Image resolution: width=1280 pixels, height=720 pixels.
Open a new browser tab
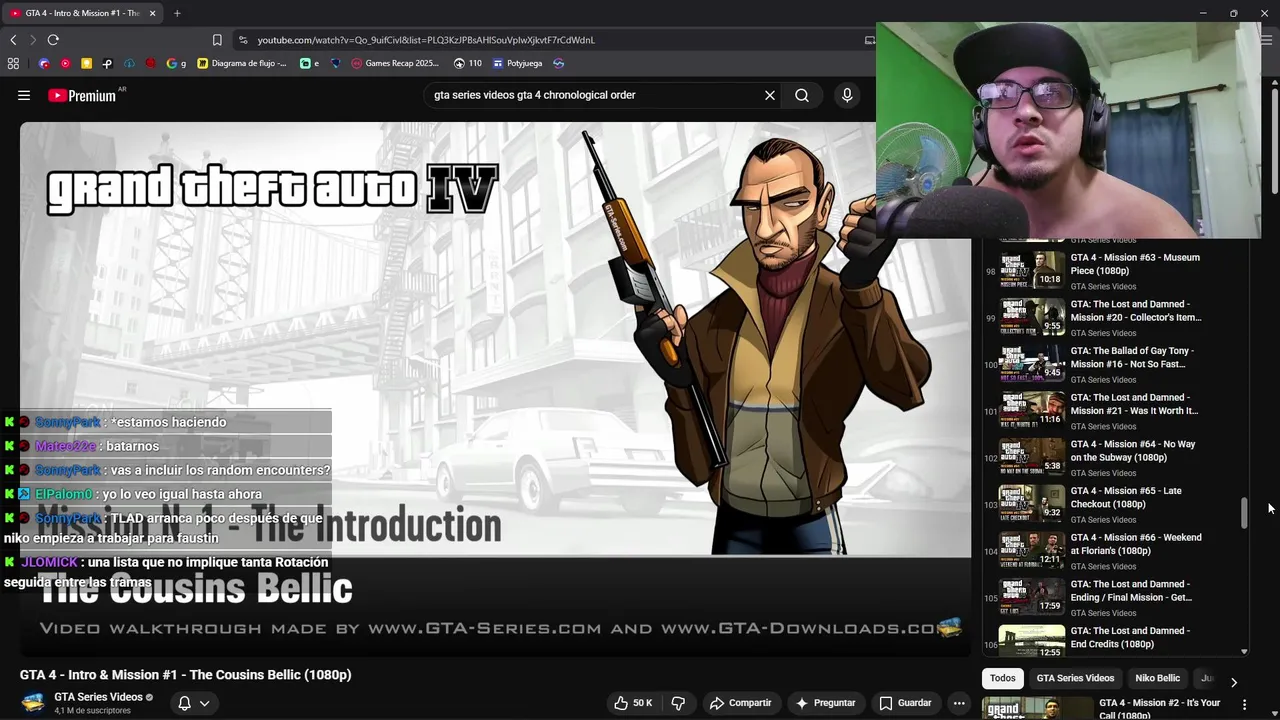pos(177,13)
